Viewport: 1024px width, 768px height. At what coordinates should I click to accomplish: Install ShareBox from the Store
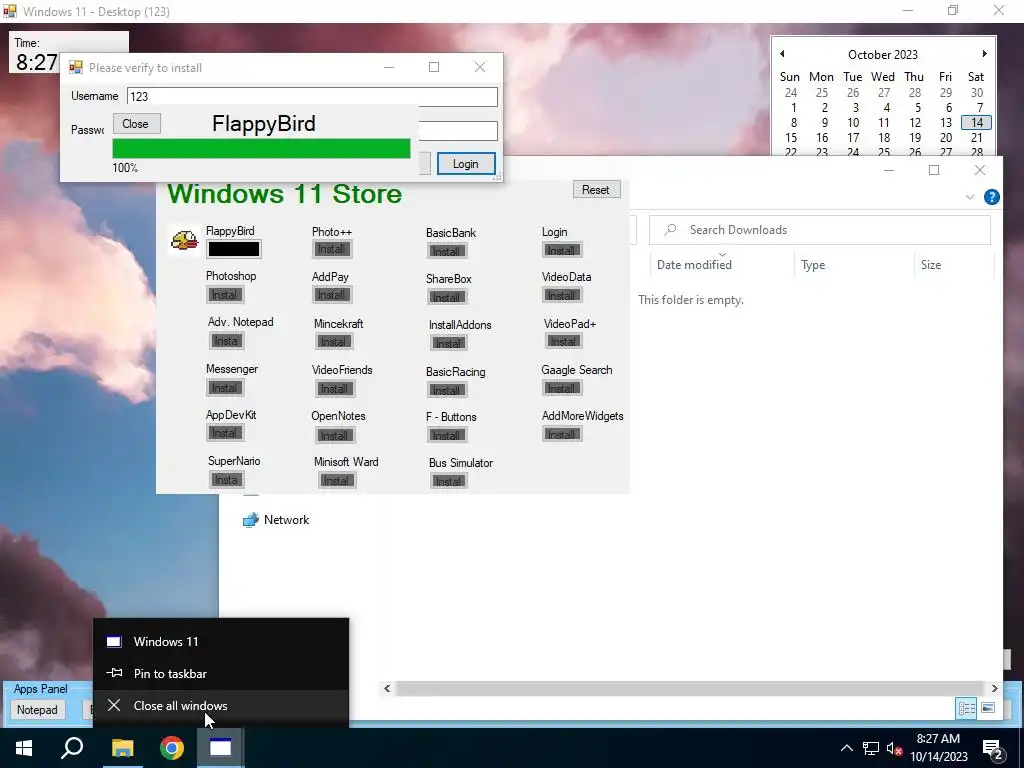pyautogui.click(x=447, y=297)
